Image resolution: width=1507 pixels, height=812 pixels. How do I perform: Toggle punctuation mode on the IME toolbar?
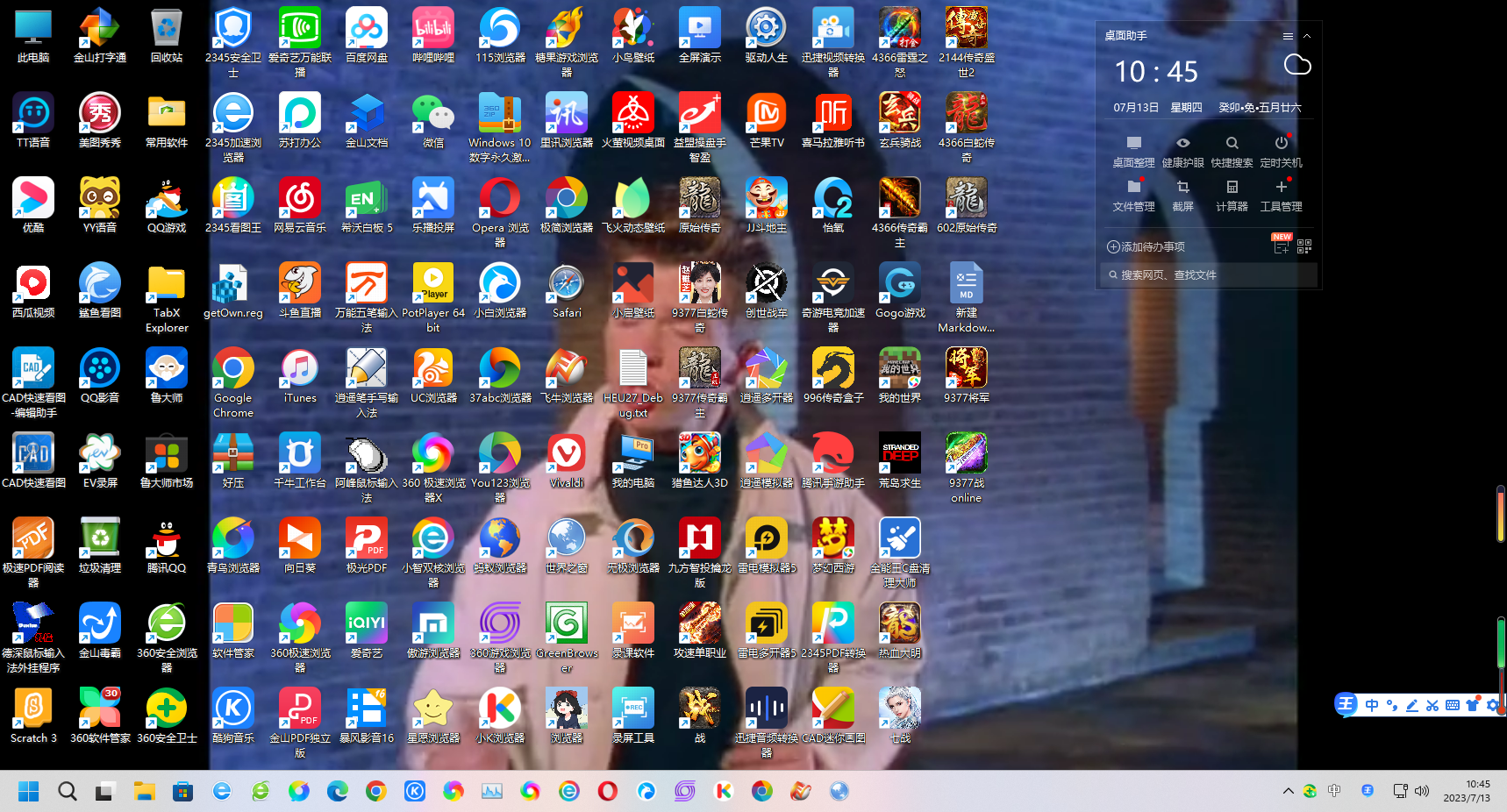coord(1392,705)
